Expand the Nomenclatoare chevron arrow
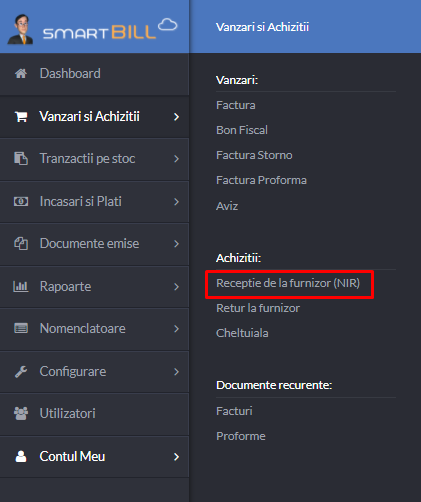 pyautogui.click(x=176, y=329)
